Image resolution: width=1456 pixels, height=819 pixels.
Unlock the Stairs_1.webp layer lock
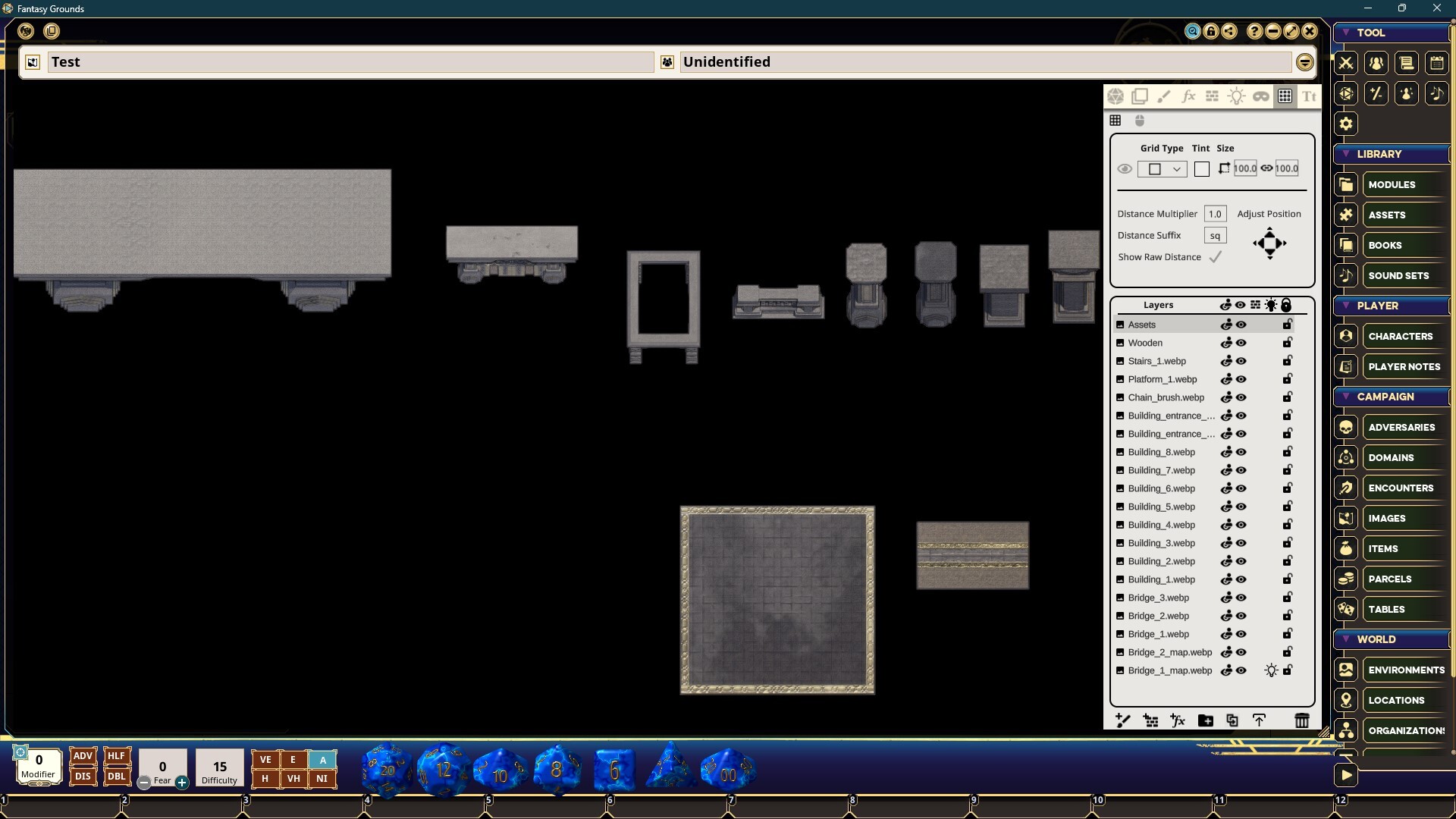(x=1287, y=361)
